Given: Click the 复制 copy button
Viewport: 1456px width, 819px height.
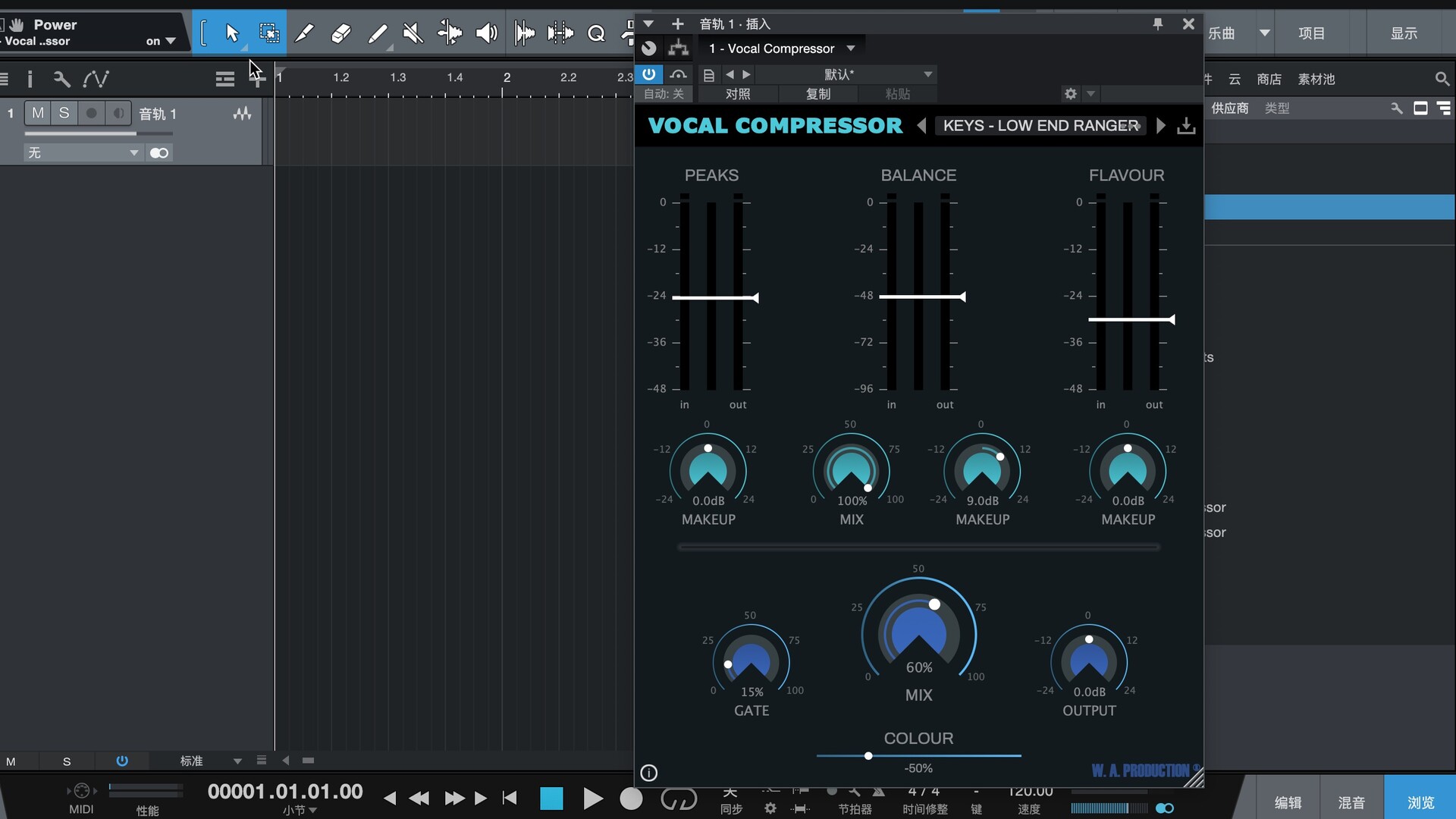Looking at the screenshot, I should 818,94.
